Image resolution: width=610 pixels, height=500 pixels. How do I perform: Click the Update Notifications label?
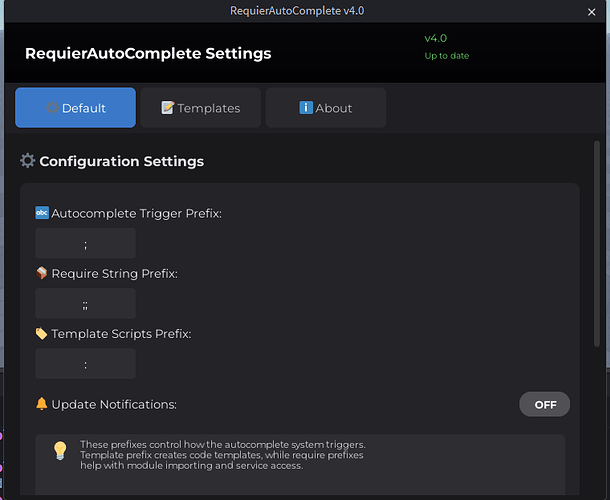tap(114, 405)
